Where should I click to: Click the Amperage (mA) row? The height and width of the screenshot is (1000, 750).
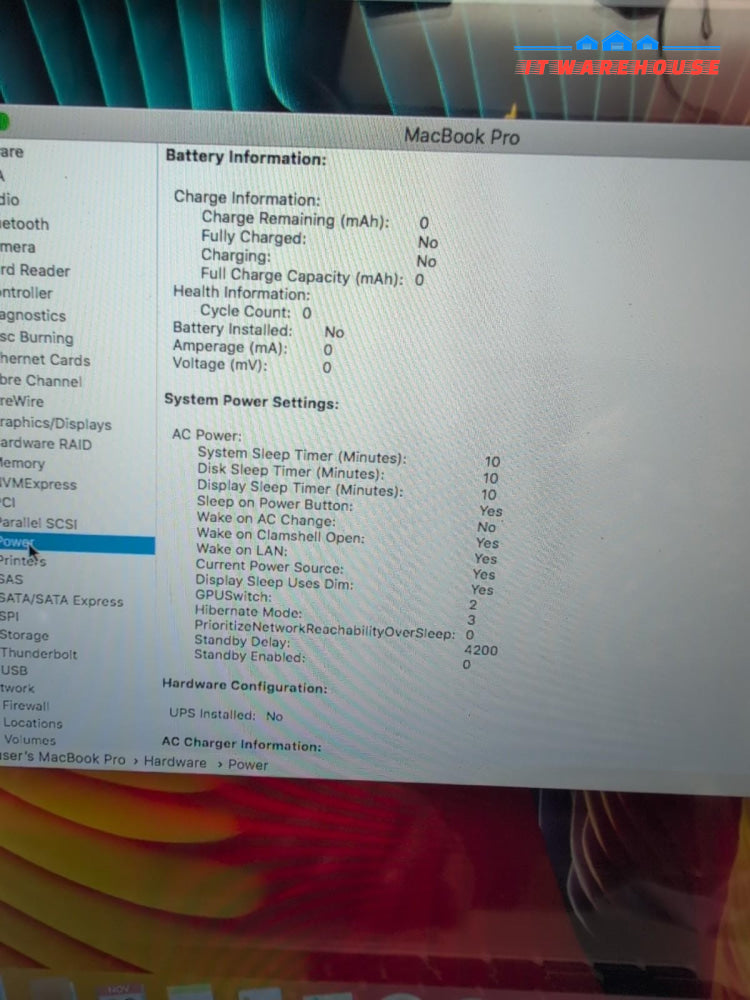[x=253, y=348]
